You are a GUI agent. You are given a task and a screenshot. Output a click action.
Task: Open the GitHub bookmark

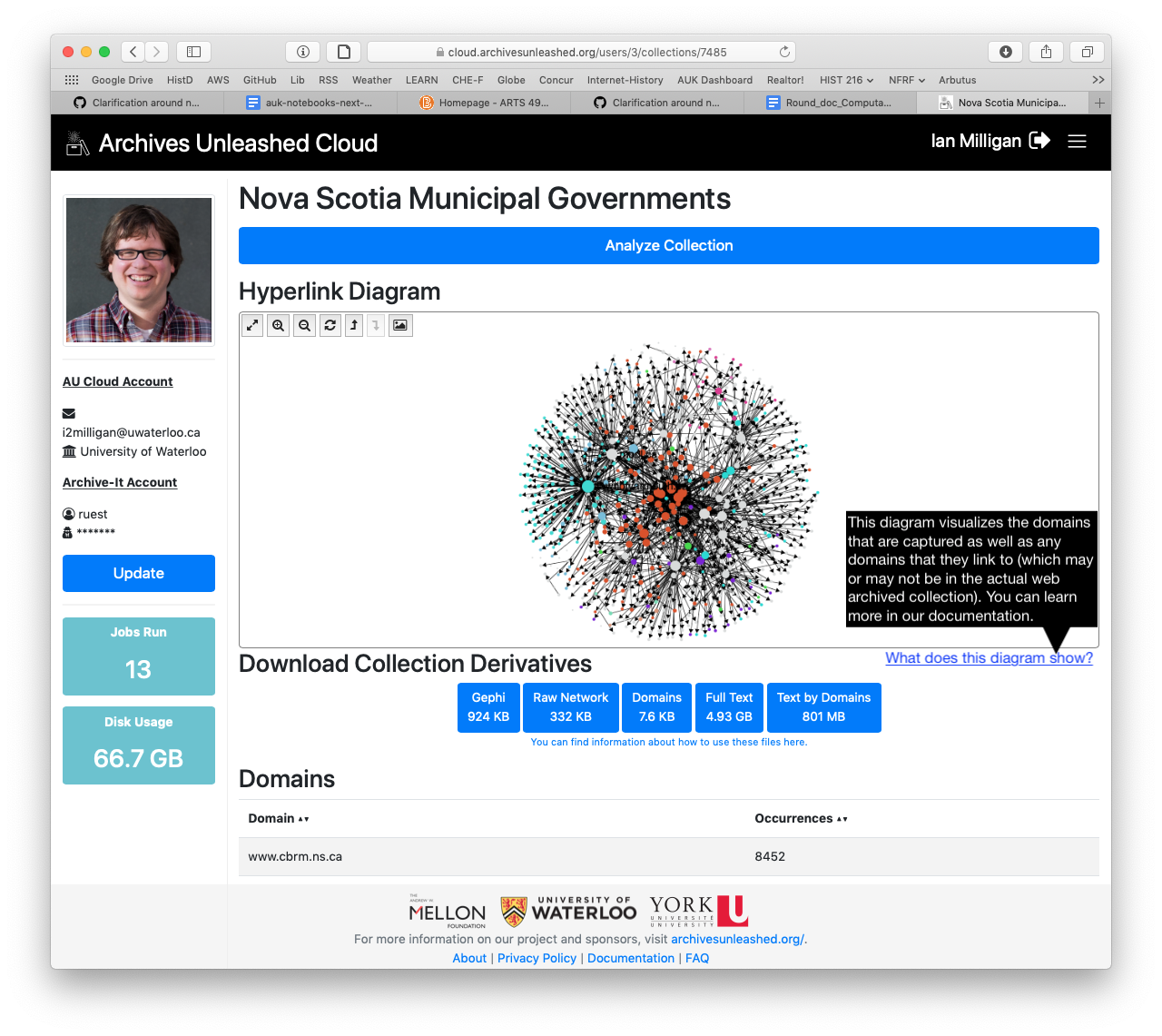pos(260,80)
